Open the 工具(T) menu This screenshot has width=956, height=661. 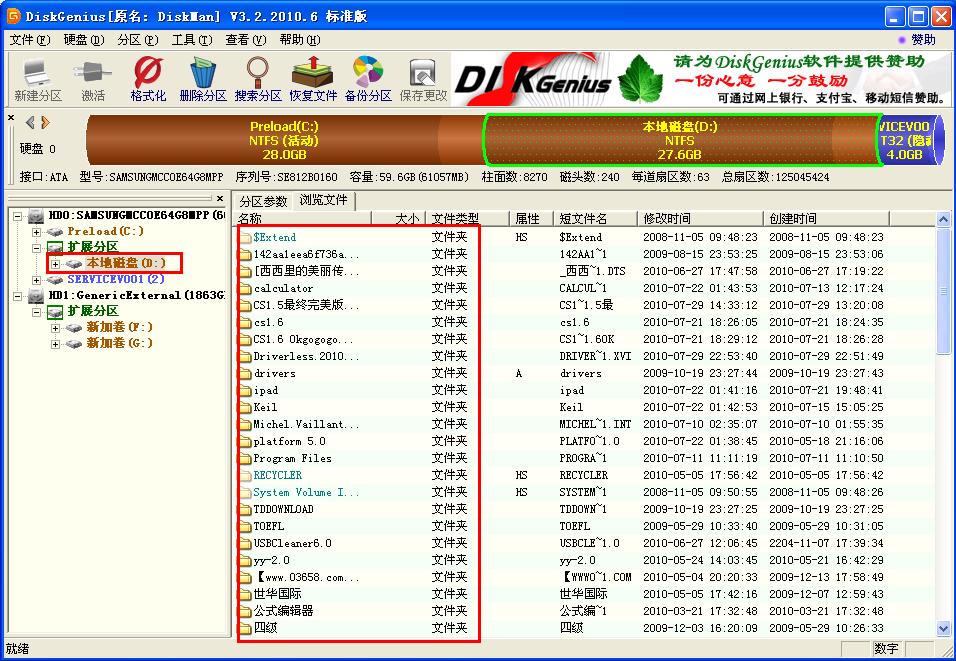pos(191,40)
